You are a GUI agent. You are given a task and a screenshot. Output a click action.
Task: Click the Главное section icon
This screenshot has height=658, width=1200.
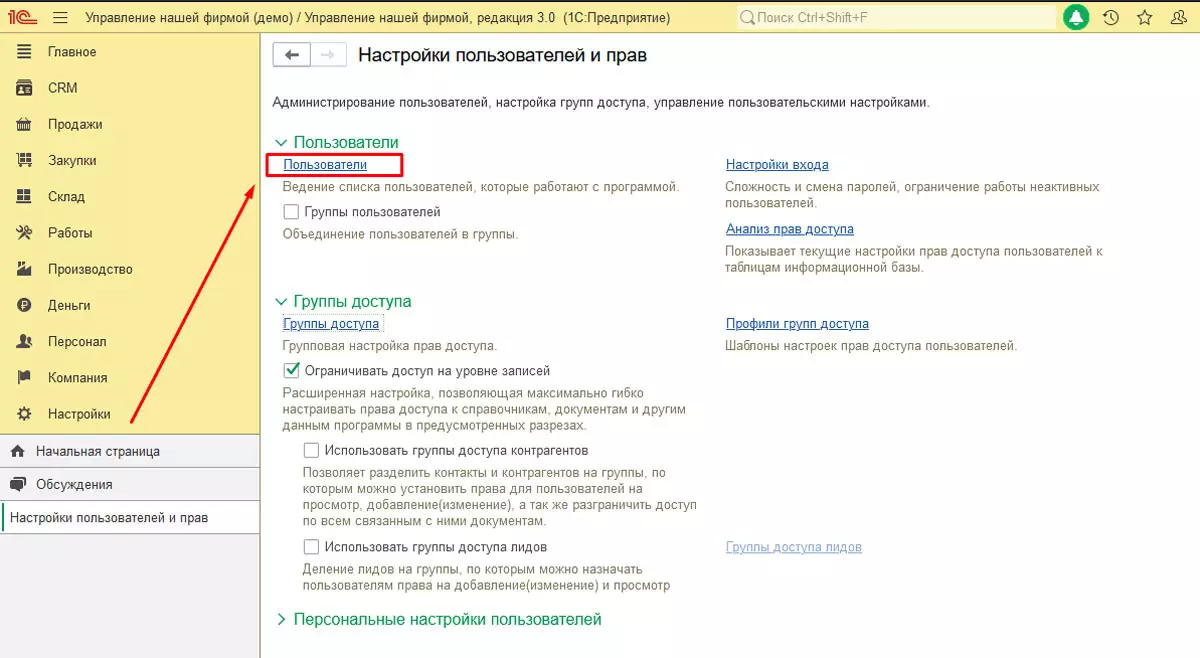tap(25, 52)
